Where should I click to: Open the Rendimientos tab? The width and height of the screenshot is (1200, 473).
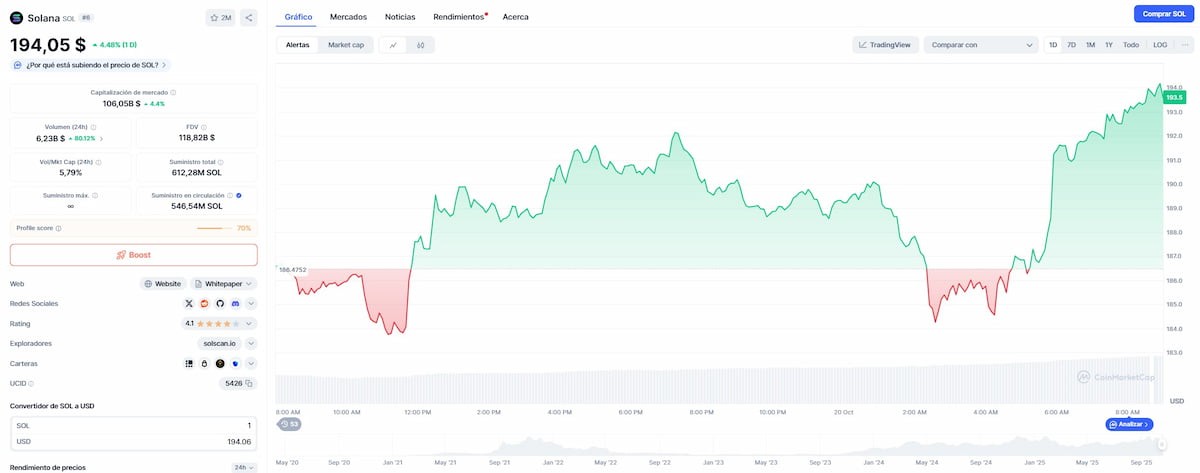(459, 17)
